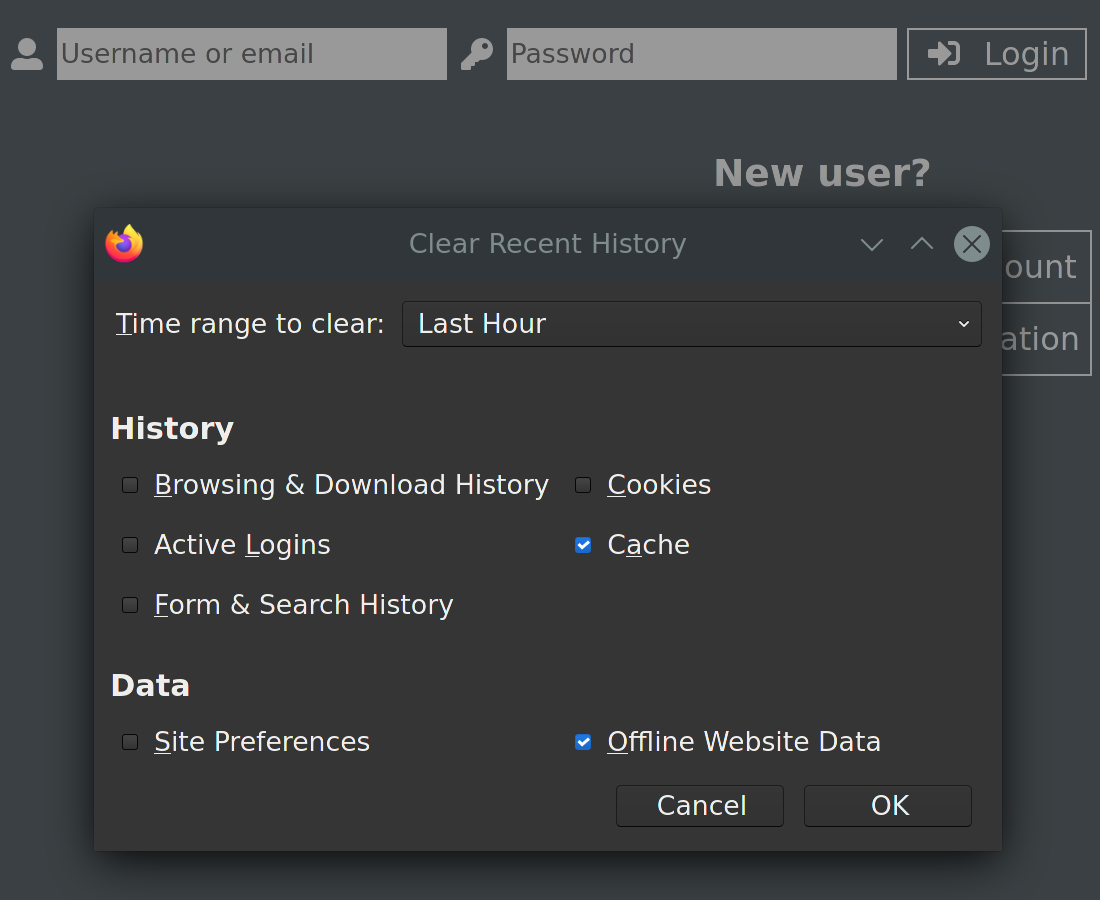Click the upward chevron in dialog title bar

[x=922, y=244]
